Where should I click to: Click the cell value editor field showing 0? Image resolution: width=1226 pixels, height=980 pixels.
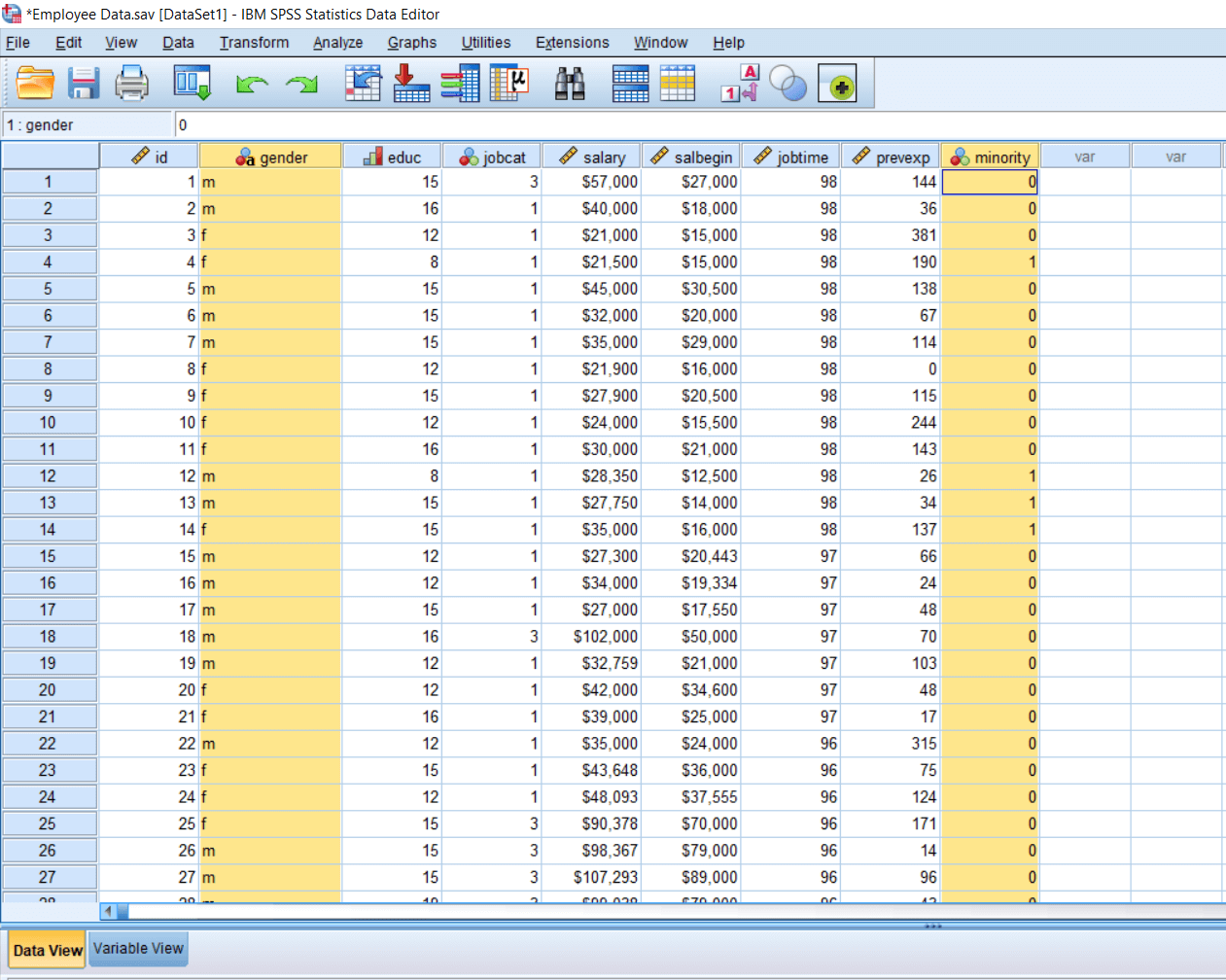[x=698, y=125]
